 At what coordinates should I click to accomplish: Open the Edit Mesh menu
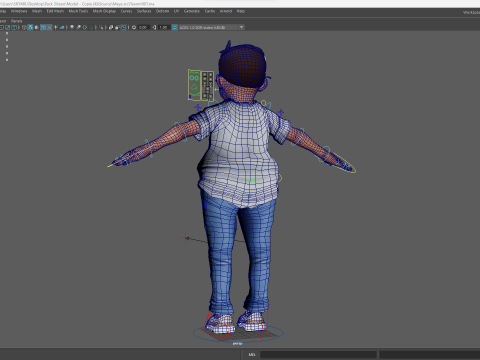tap(55, 11)
